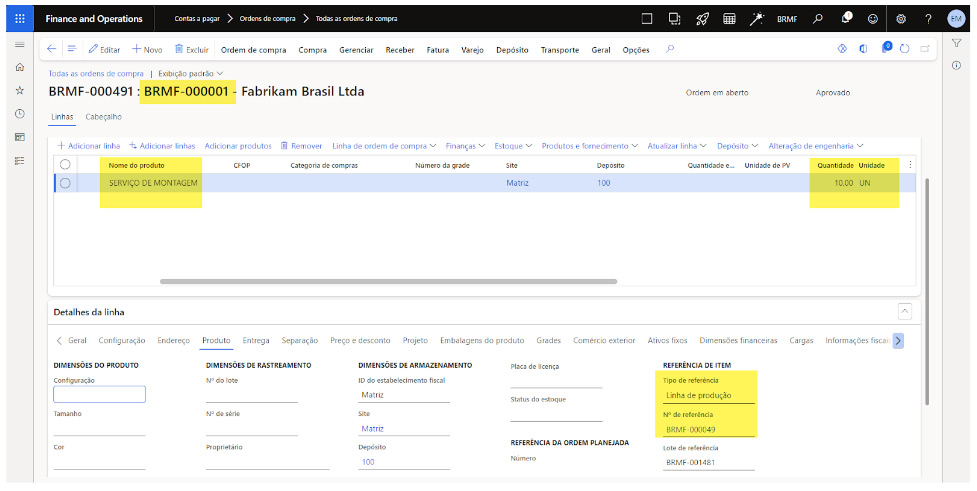Expand the Finanças dropdown menu

click(466, 145)
